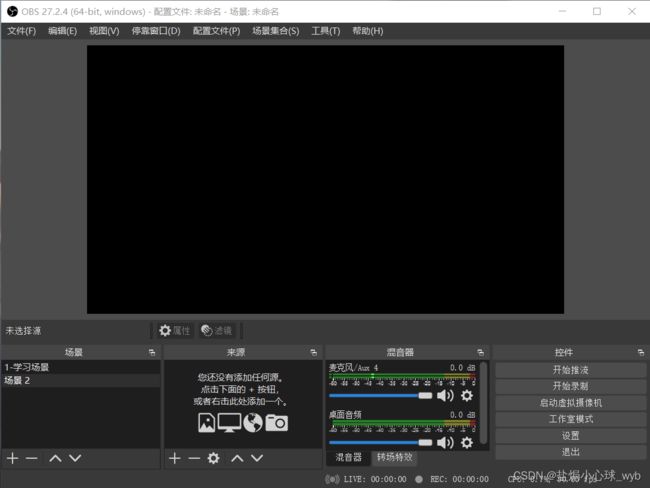The width and height of the screenshot is (650, 488).
Task: Move source down with arrow
Action: [x=257, y=458]
